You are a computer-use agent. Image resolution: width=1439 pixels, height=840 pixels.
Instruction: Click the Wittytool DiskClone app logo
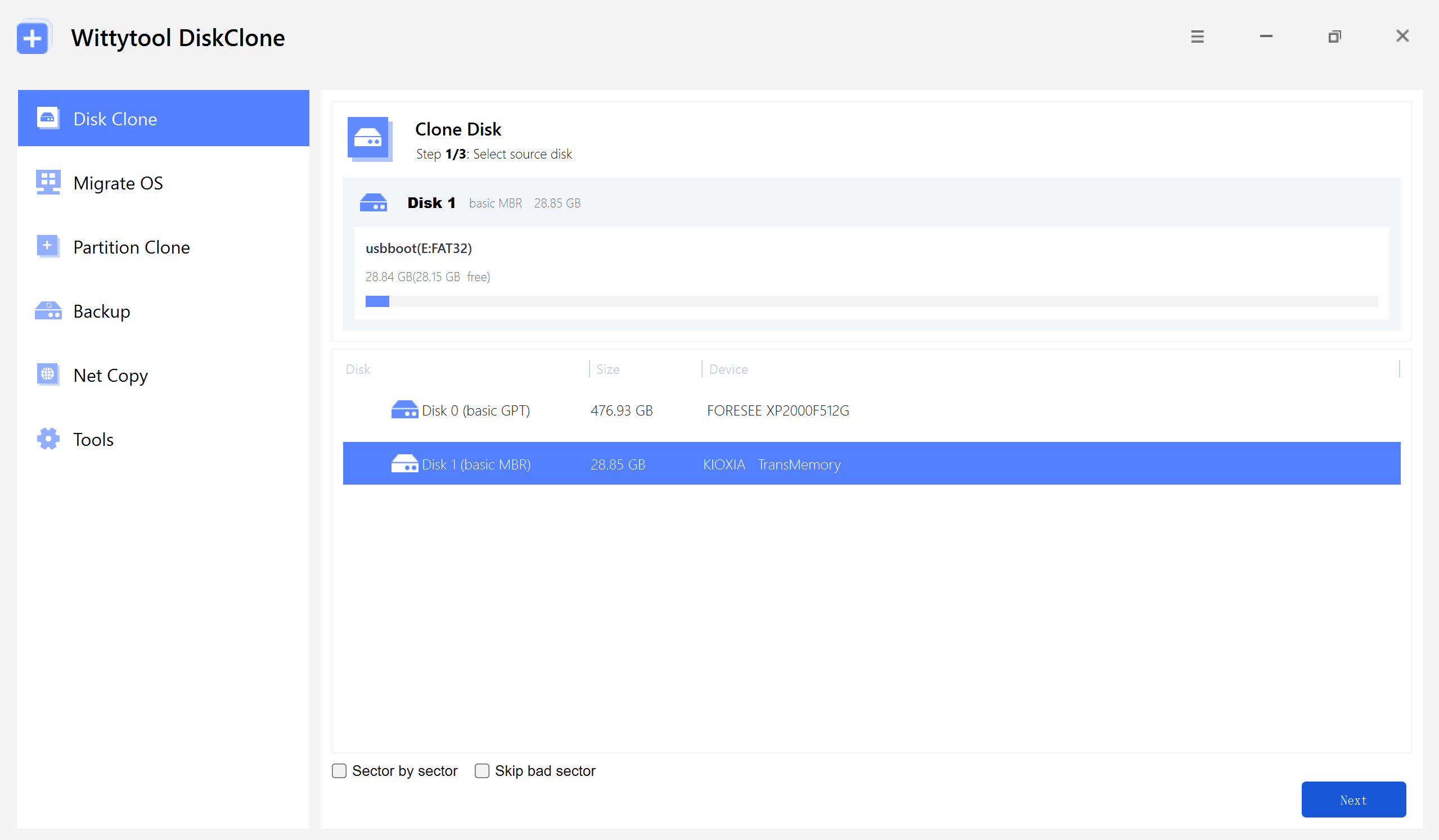(33, 38)
